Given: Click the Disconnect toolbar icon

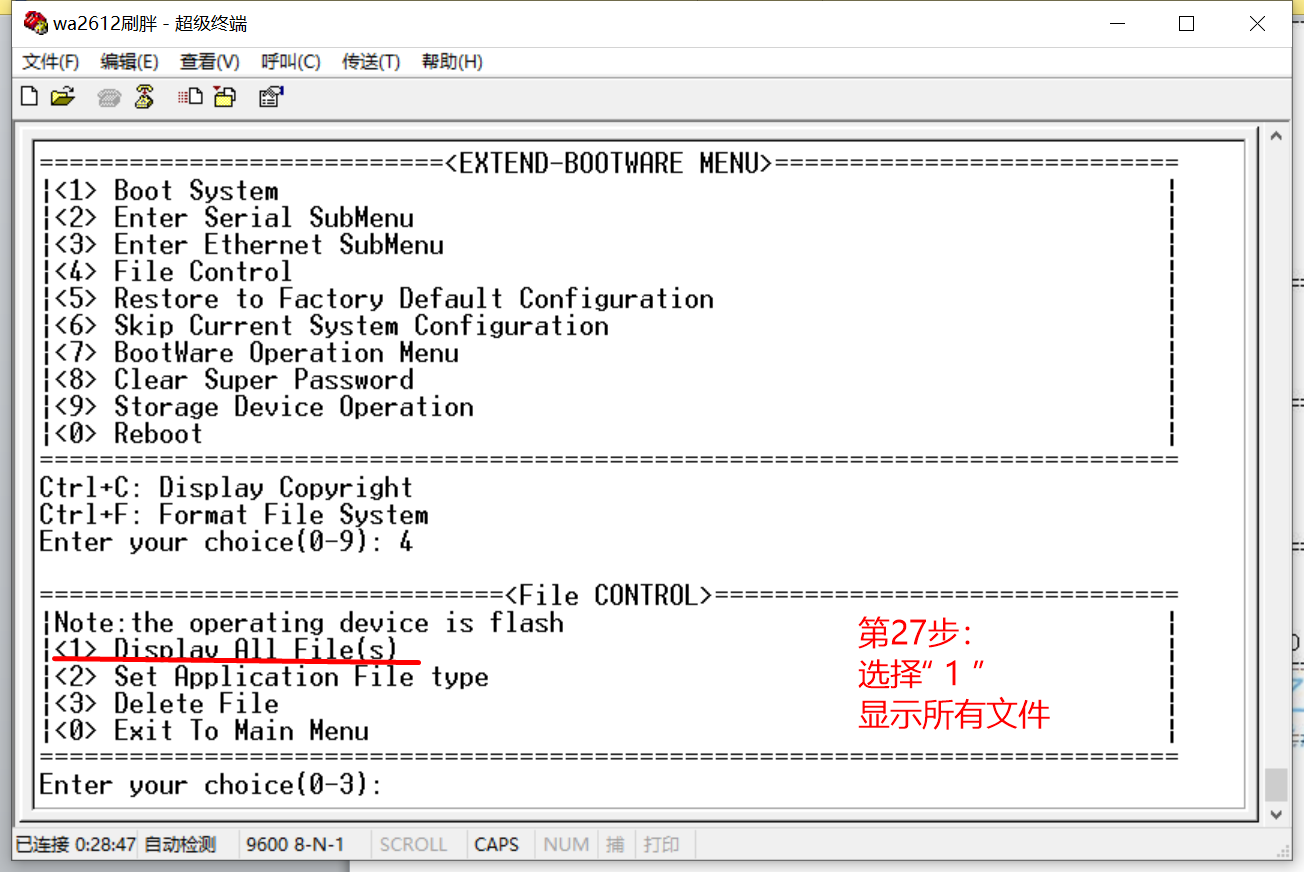Looking at the screenshot, I should click(145, 97).
